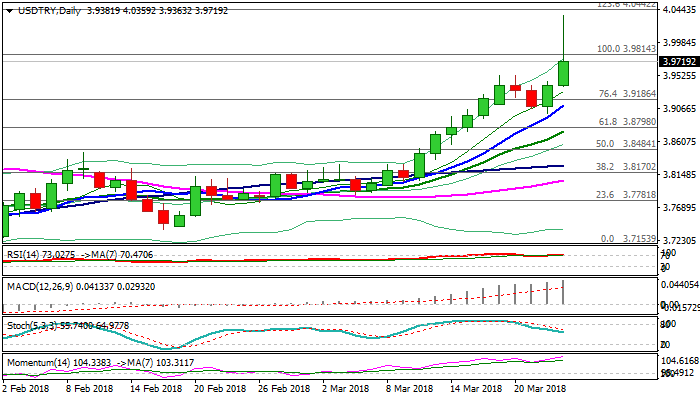Image resolution: width=700 pixels, height=400 pixels.
Task: Click the OHLC values 3.93819 4.03592 3.93632 3.97192
Action: 157,11
